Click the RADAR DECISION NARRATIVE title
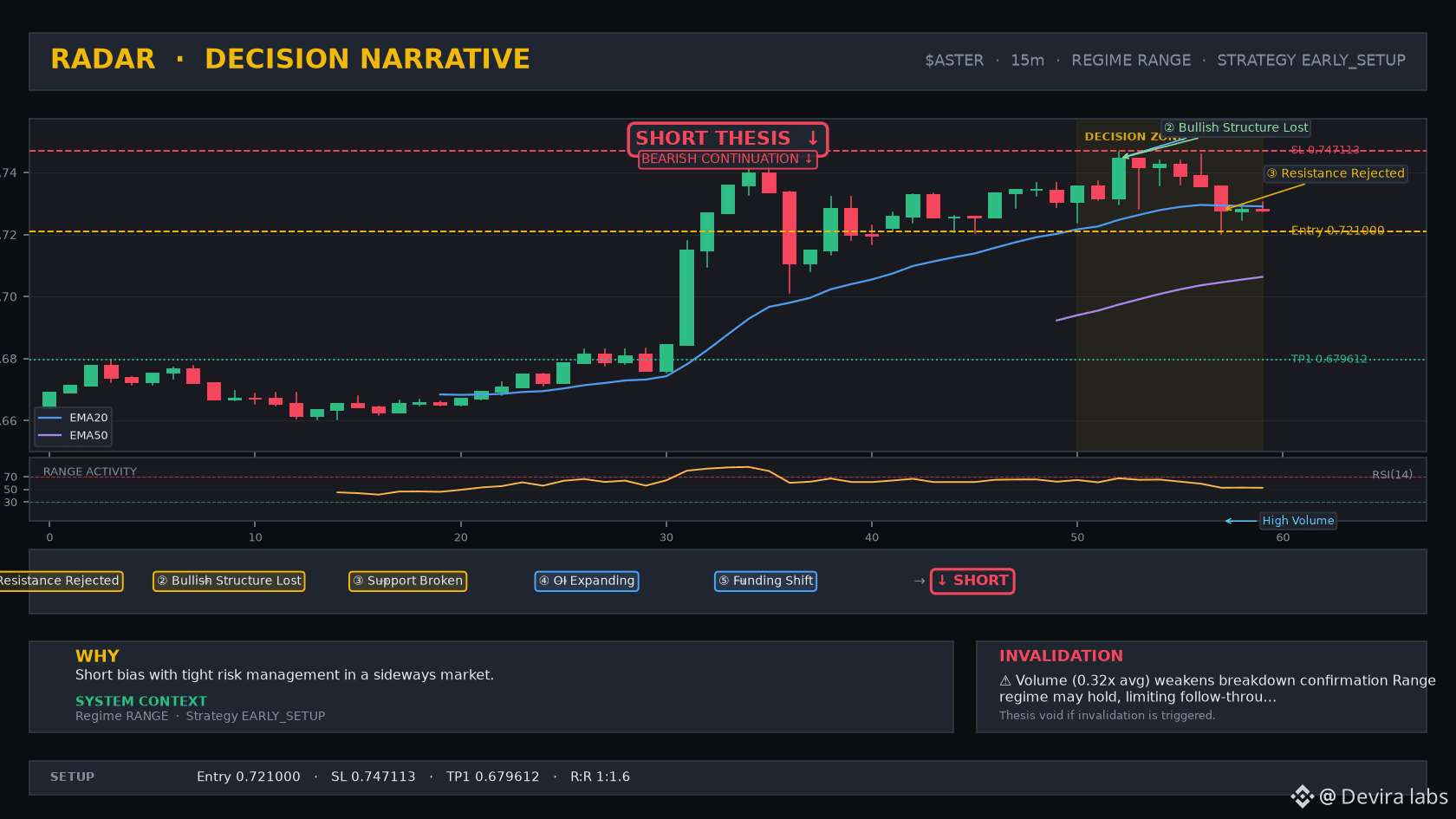1456x819 pixels. tap(290, 59)
